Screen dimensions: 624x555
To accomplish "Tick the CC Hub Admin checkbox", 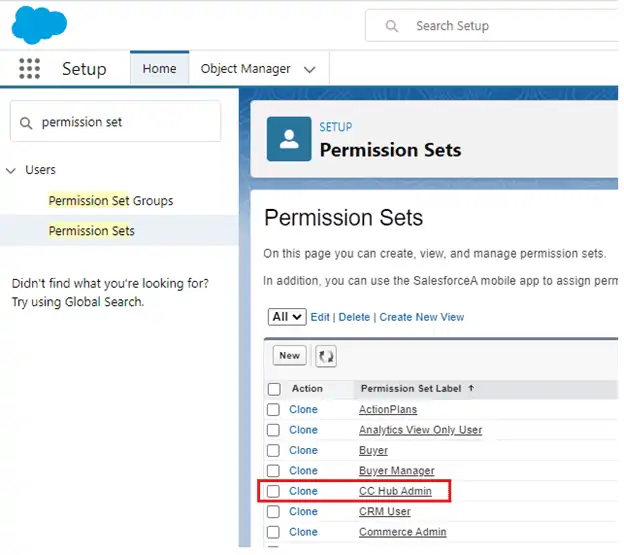I will 273,491.
